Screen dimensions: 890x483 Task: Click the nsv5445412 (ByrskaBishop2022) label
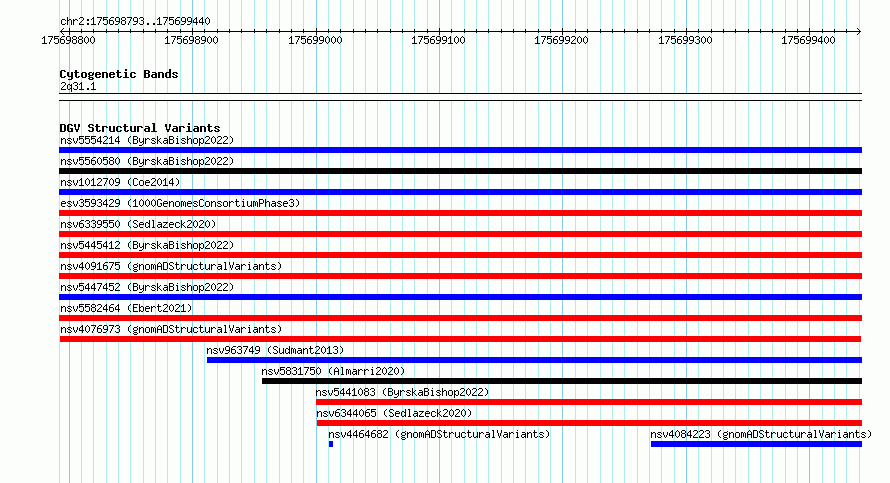pyautogui.click(x=147, y=245)
